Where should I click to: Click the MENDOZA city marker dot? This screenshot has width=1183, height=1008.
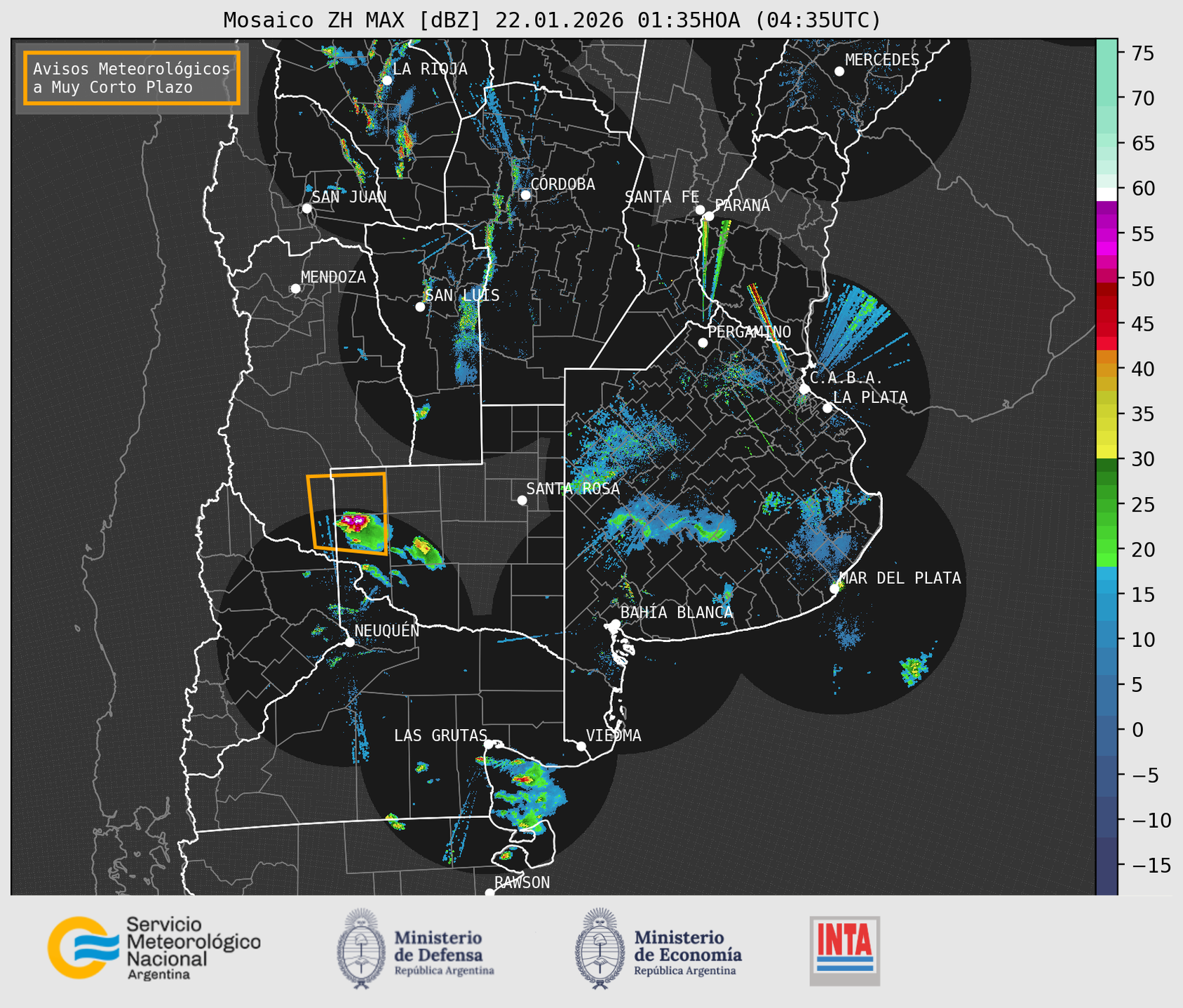pyautogui.click(x=295, y=289)
